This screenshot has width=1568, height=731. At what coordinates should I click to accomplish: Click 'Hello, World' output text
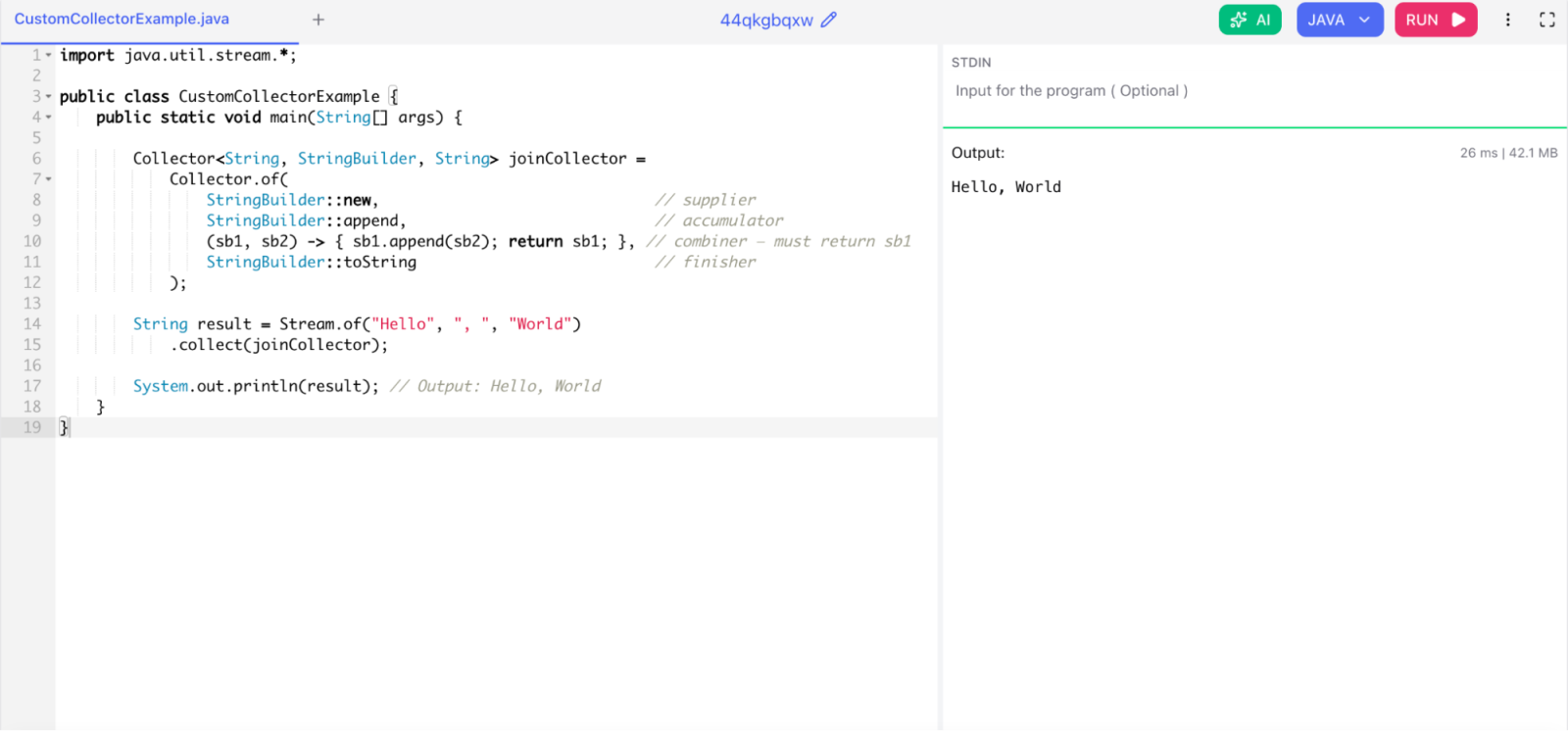(x=1005, y=187)
